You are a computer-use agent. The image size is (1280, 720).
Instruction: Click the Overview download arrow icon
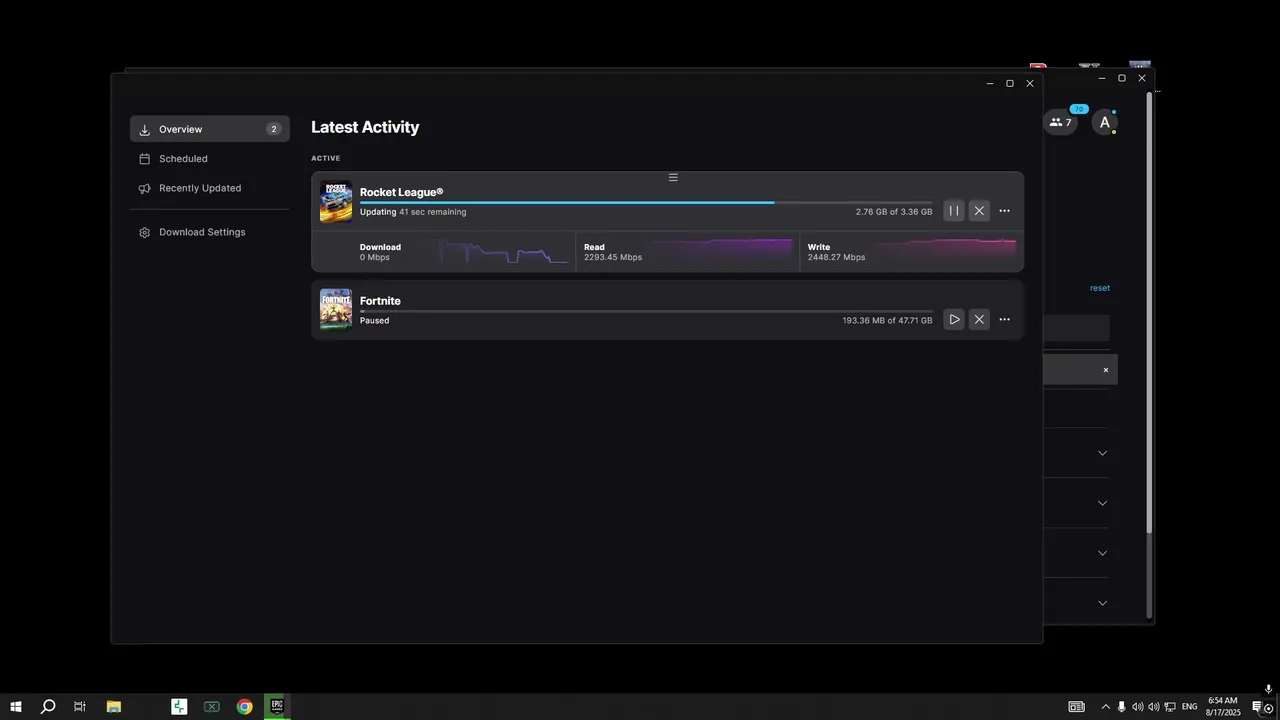pyautogui.click(x=145, y=130)
